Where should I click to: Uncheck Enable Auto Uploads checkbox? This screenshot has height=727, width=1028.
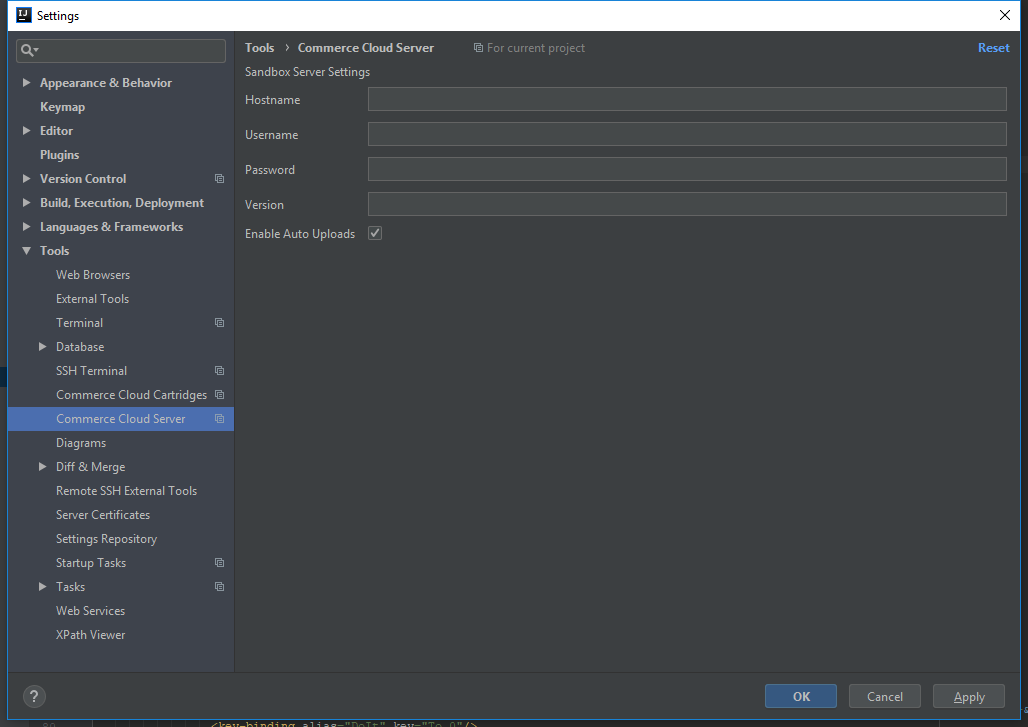(x=375, y=233)
